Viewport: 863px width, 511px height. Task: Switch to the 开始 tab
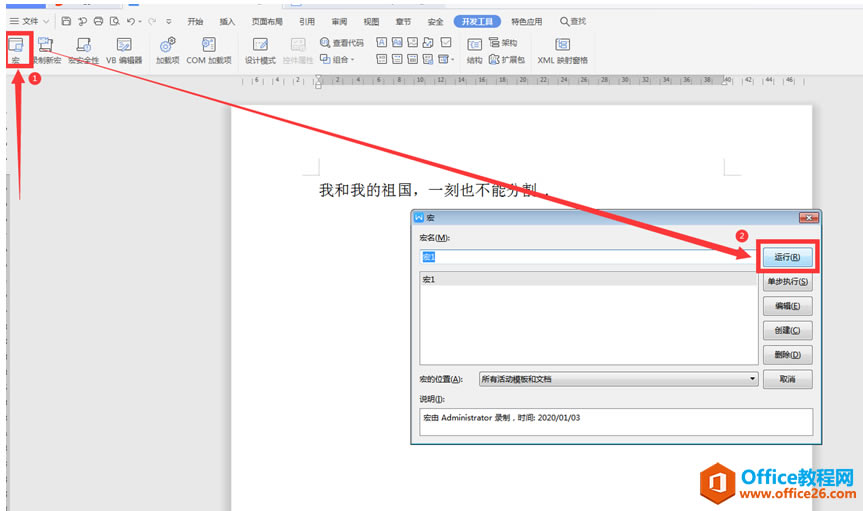(x=195, y=21)
